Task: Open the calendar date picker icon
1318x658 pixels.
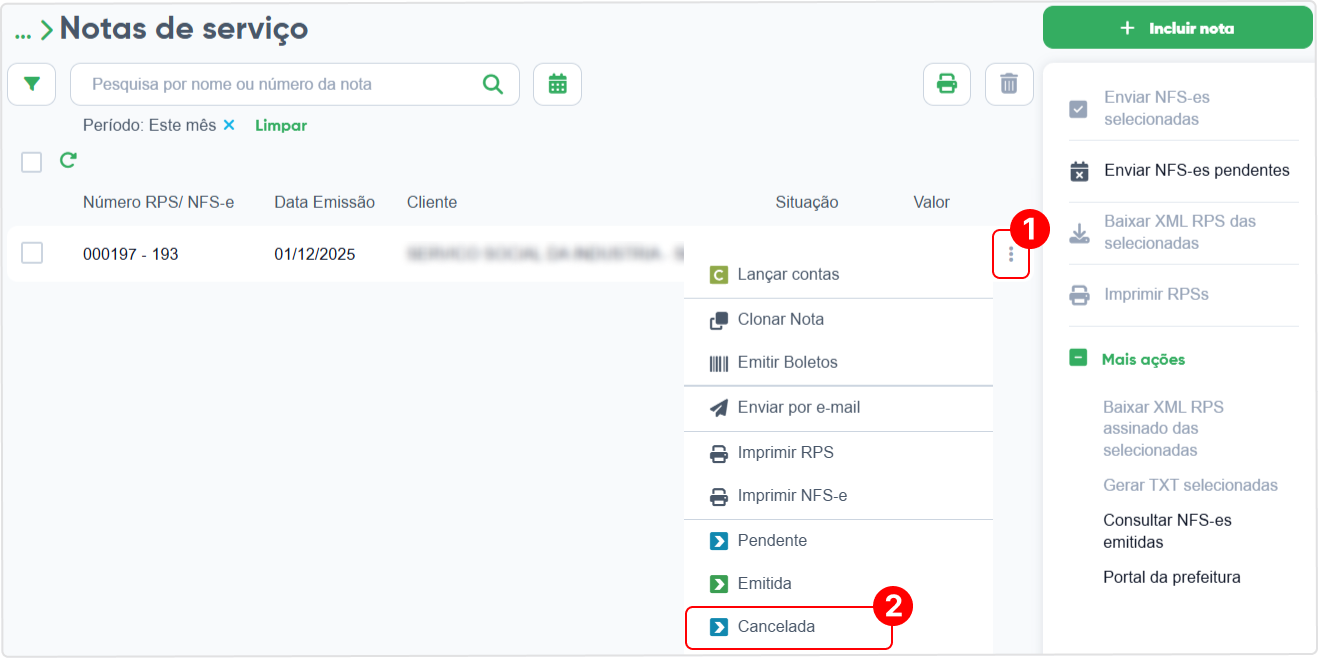Action: [x=557, y=84]
